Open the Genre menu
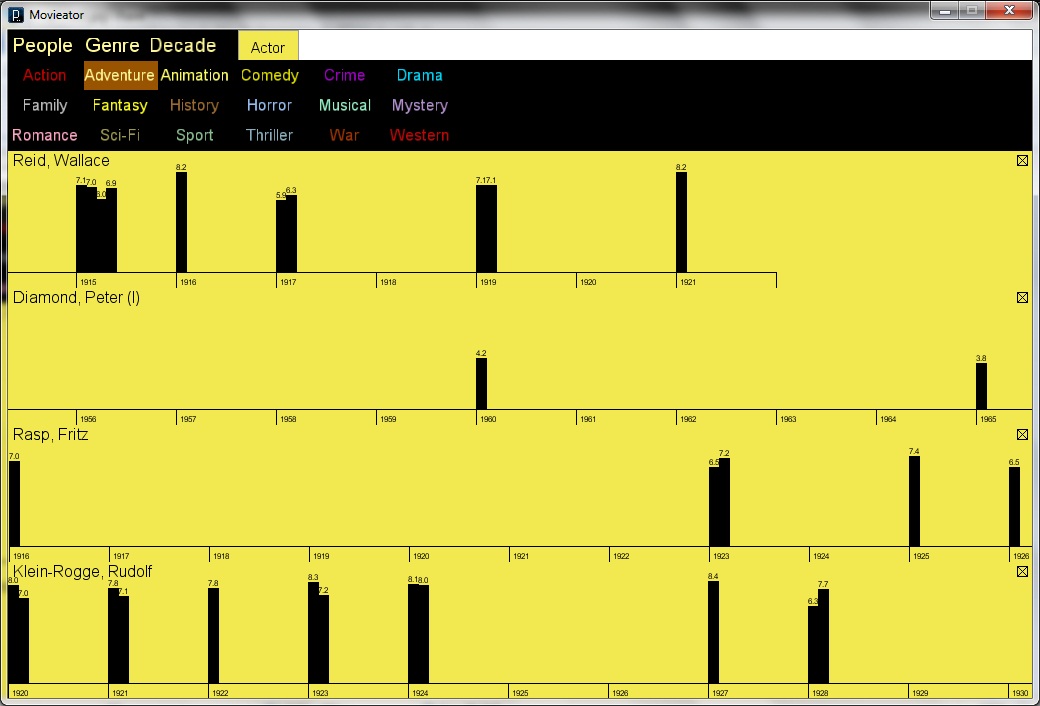The height and width of the screenshot is (706, 1040). 112,46
